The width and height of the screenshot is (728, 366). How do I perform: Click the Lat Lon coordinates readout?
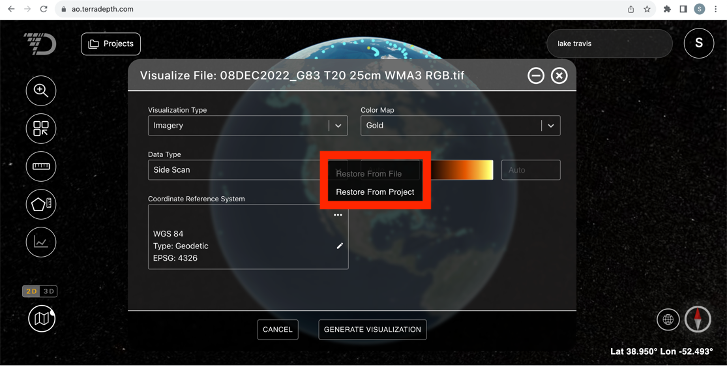click(661, 351)
